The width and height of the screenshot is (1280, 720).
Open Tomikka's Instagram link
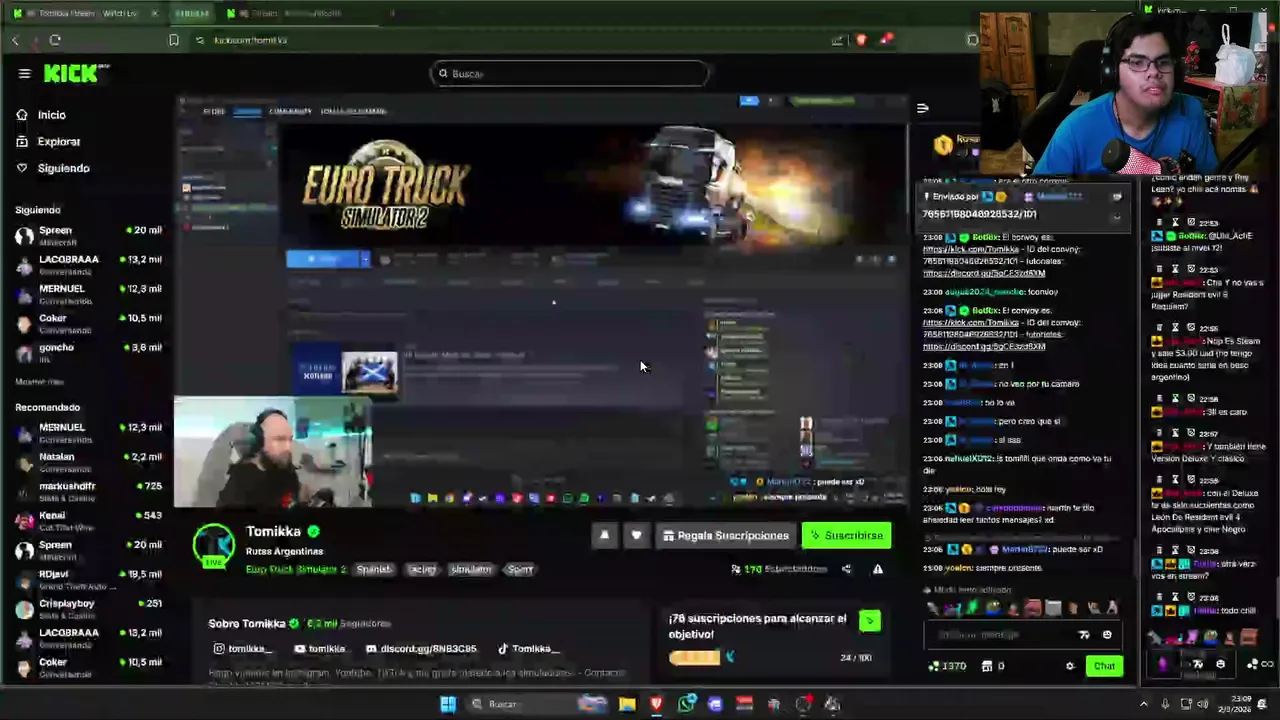click(241, 649)
